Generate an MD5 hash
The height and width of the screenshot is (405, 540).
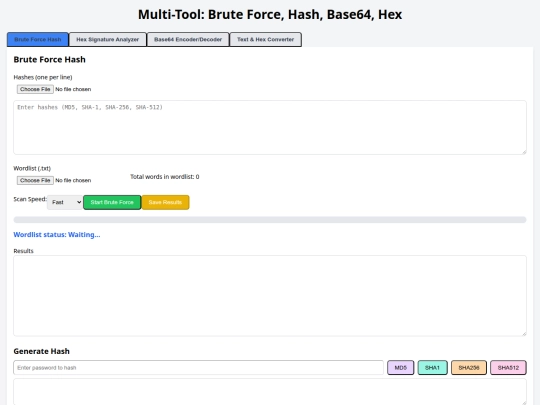tap(401, 367)
